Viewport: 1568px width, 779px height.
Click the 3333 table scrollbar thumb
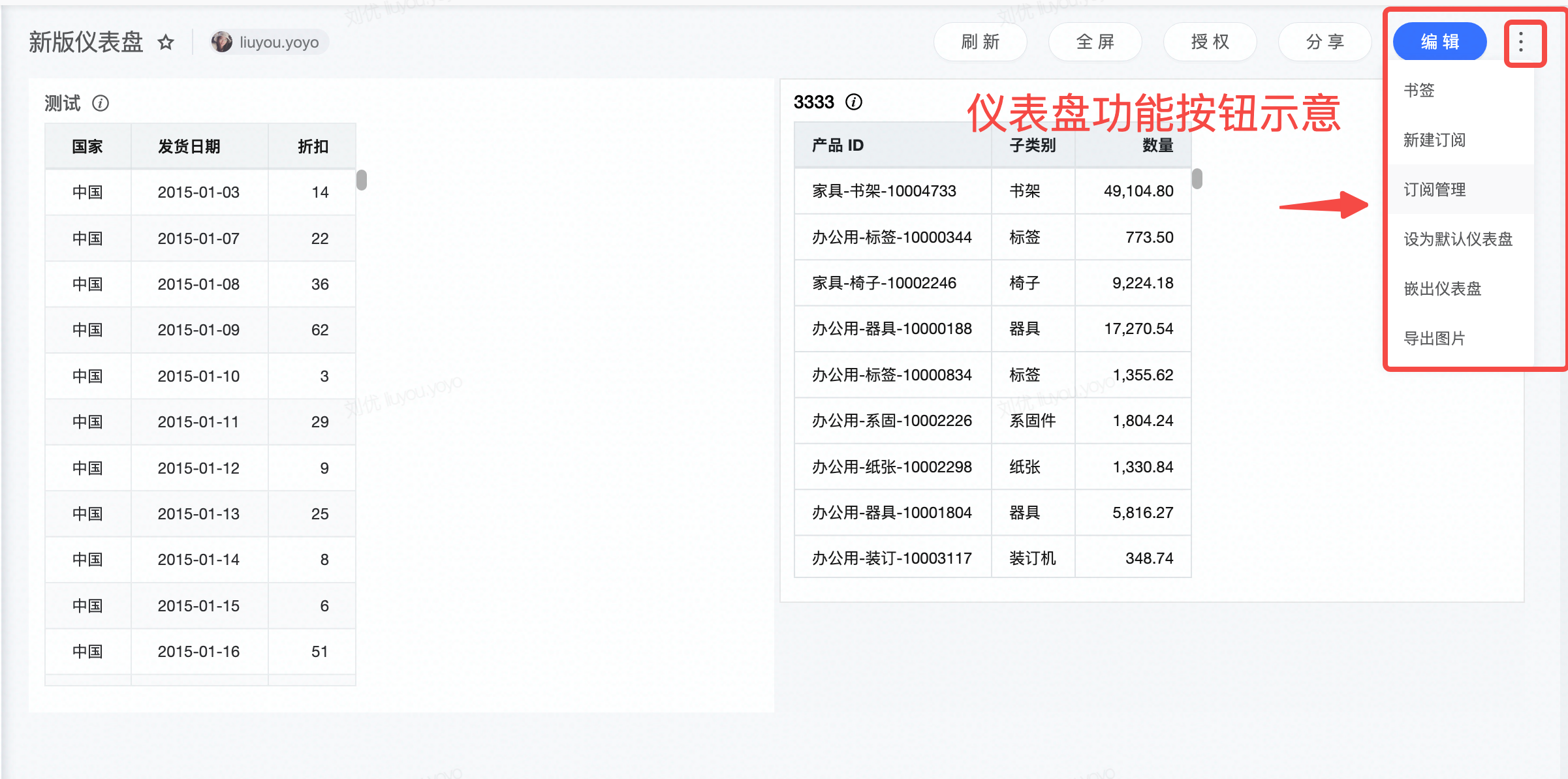coord(1197,178)
